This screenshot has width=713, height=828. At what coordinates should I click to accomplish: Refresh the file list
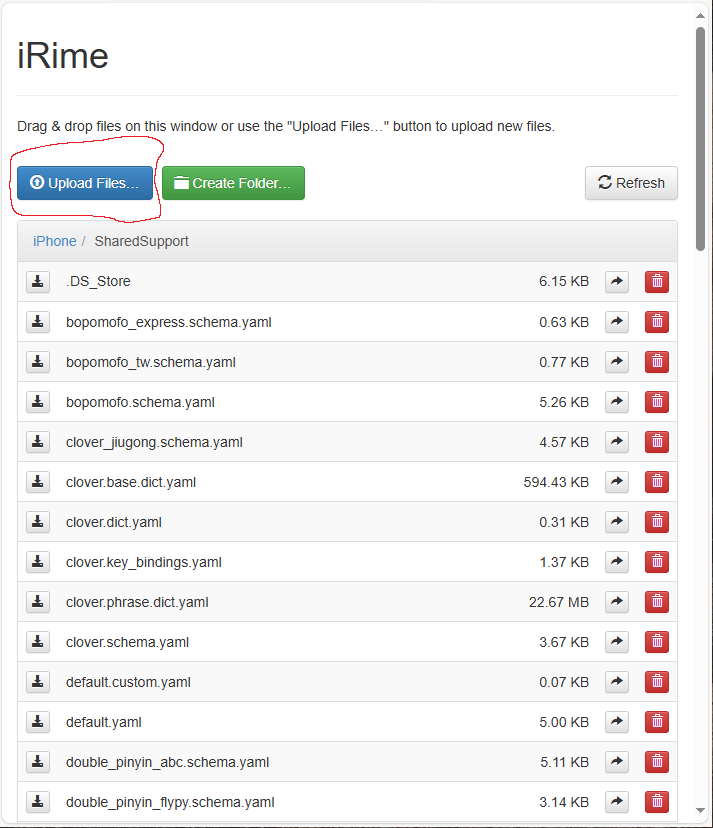coord(631,183)
